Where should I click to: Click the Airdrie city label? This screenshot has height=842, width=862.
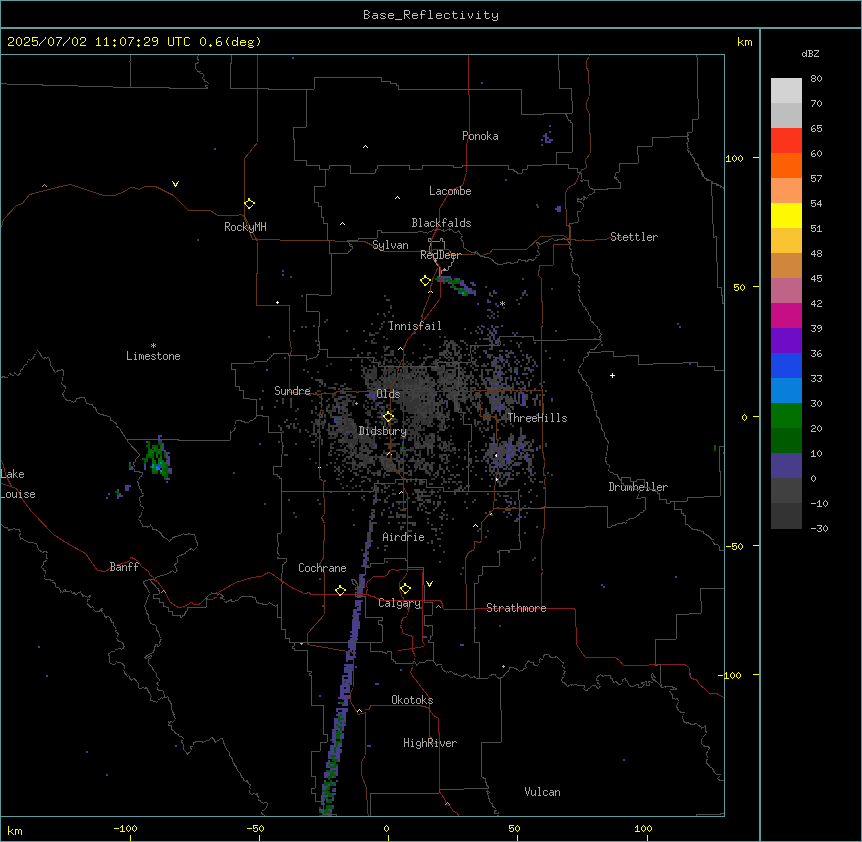tap(404, 537)
